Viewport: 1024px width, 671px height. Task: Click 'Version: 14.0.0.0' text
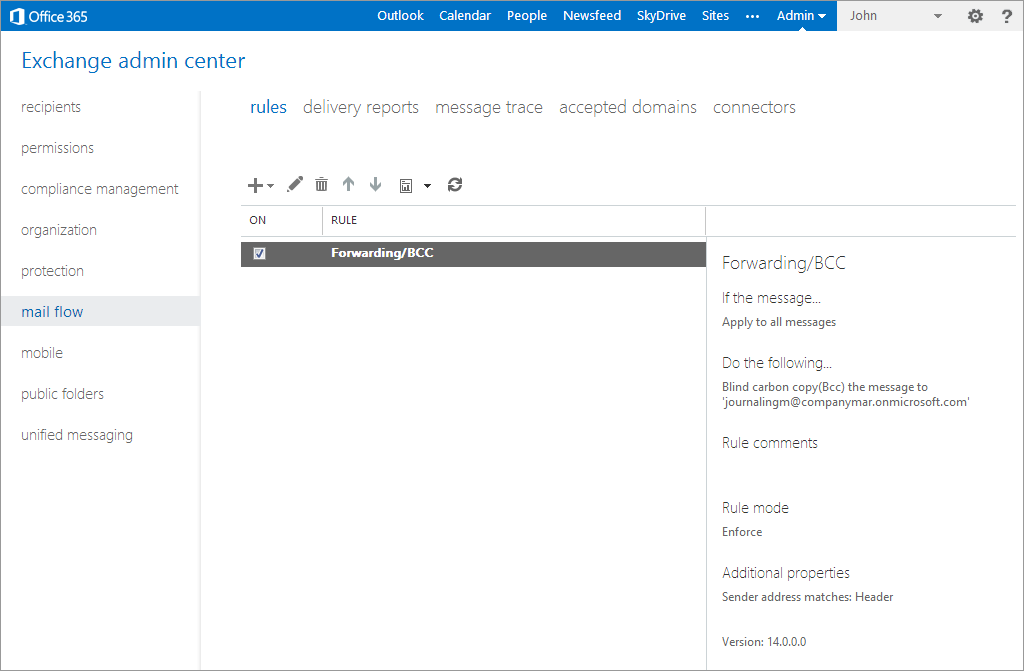pyautogui.click(x=764, y=642)
